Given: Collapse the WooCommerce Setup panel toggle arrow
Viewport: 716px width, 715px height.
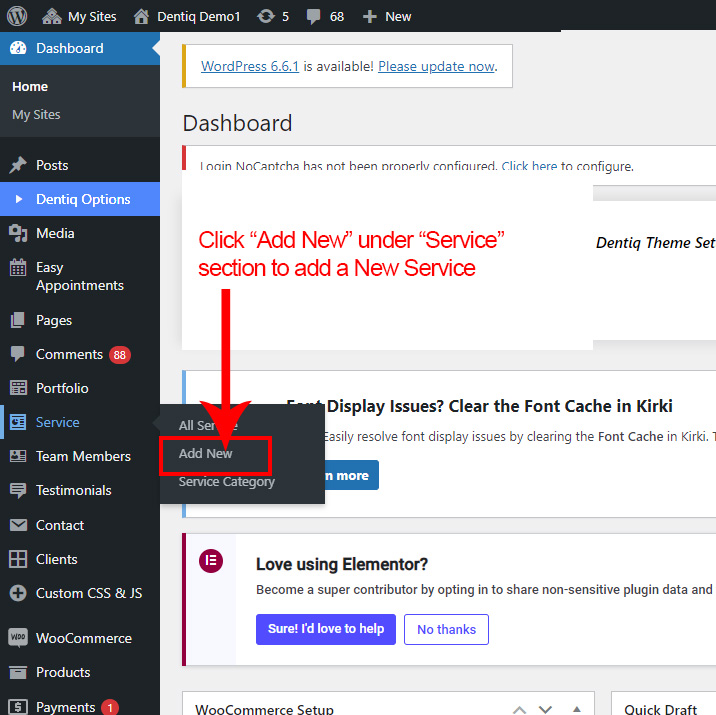Looking at the screenshot, I should click(x=577, y=709).
